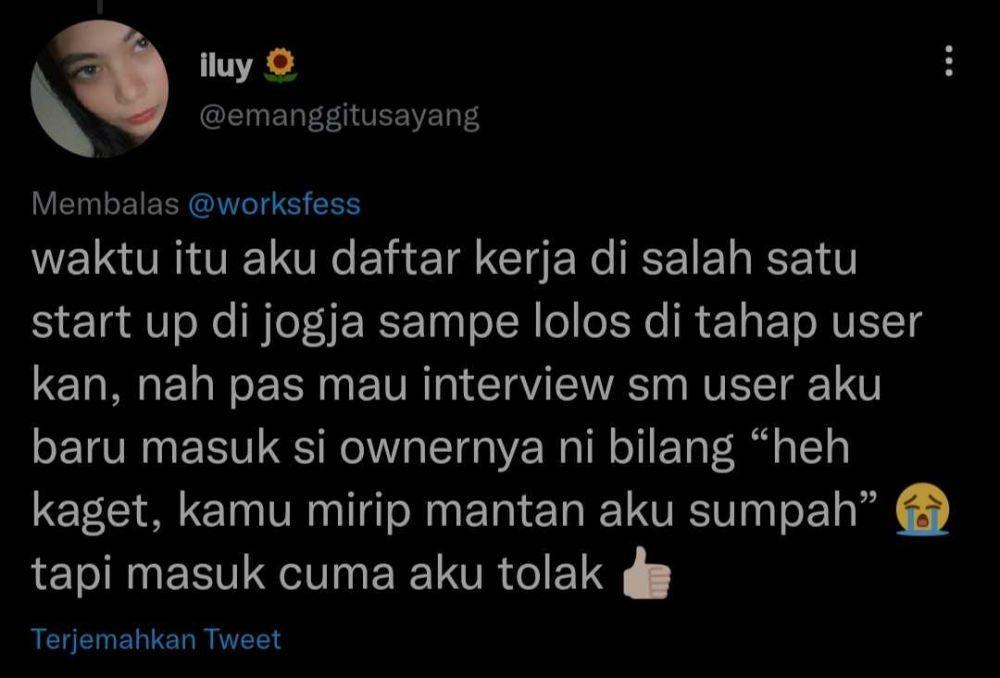Click the sunflower emoji beside iluy
Image resolution: width=1000 pixels, height=678 pixels.
(x=280, y=66)
